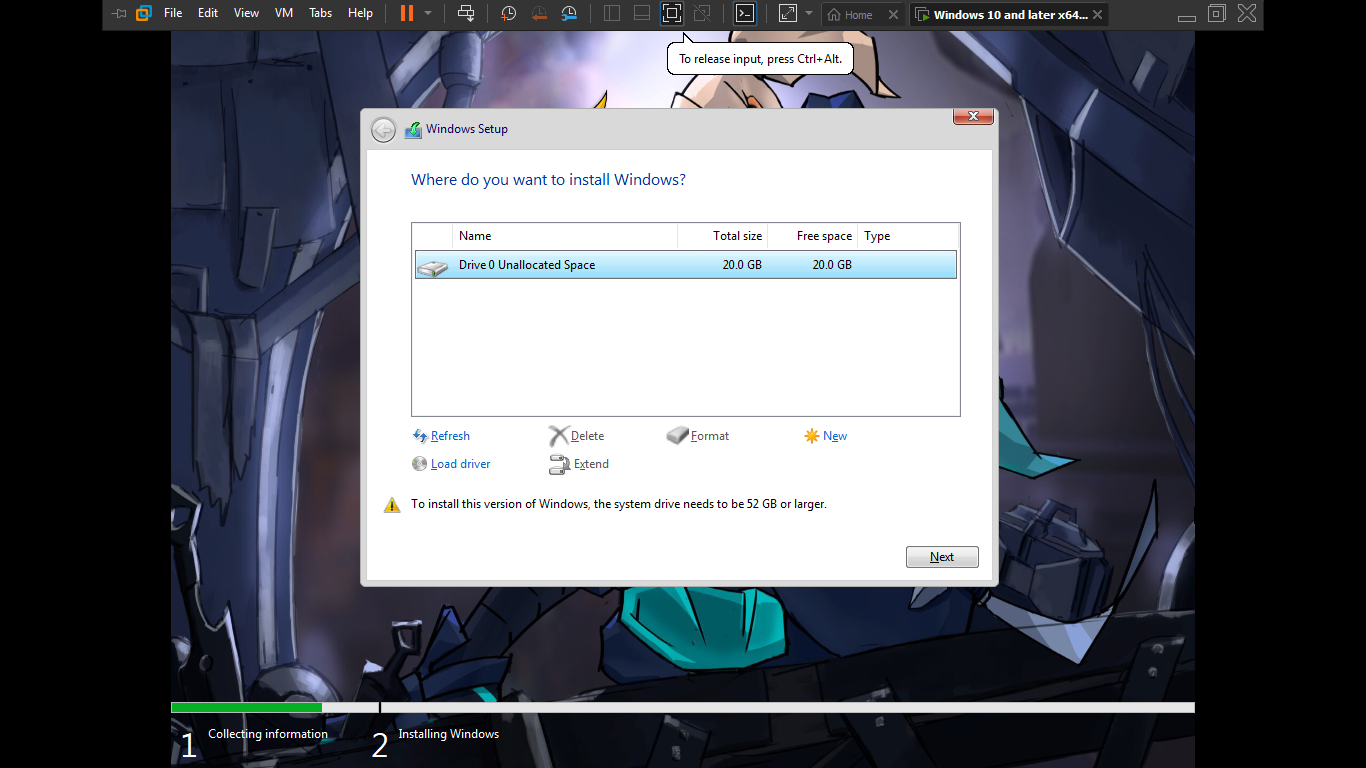Send Ctrl+Alt+Del to the virtual machine

(466, 14)
